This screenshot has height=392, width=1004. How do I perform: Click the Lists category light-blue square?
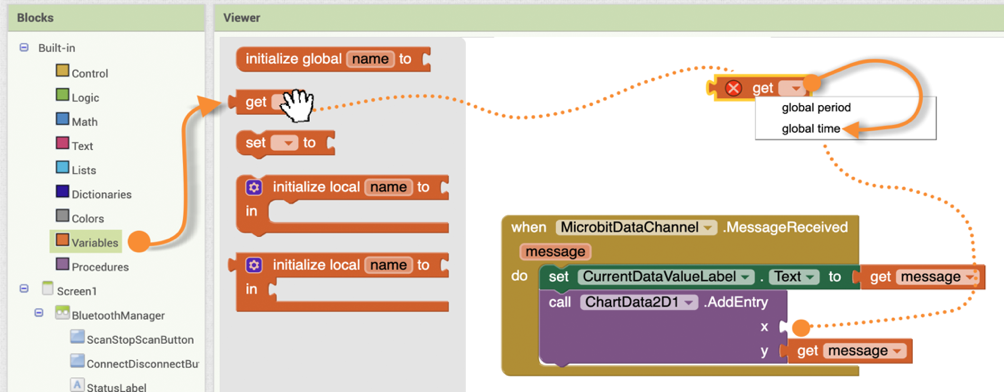pos(62,168)
